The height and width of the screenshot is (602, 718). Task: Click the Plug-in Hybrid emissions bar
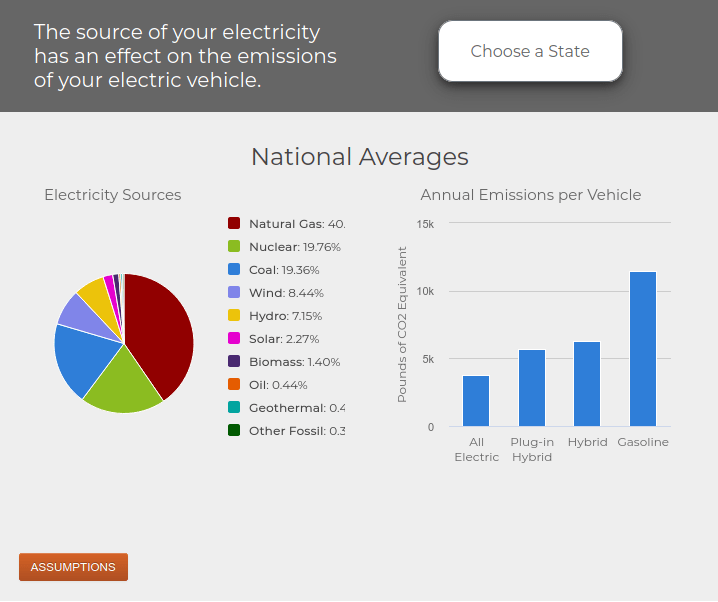coord(532,388)
